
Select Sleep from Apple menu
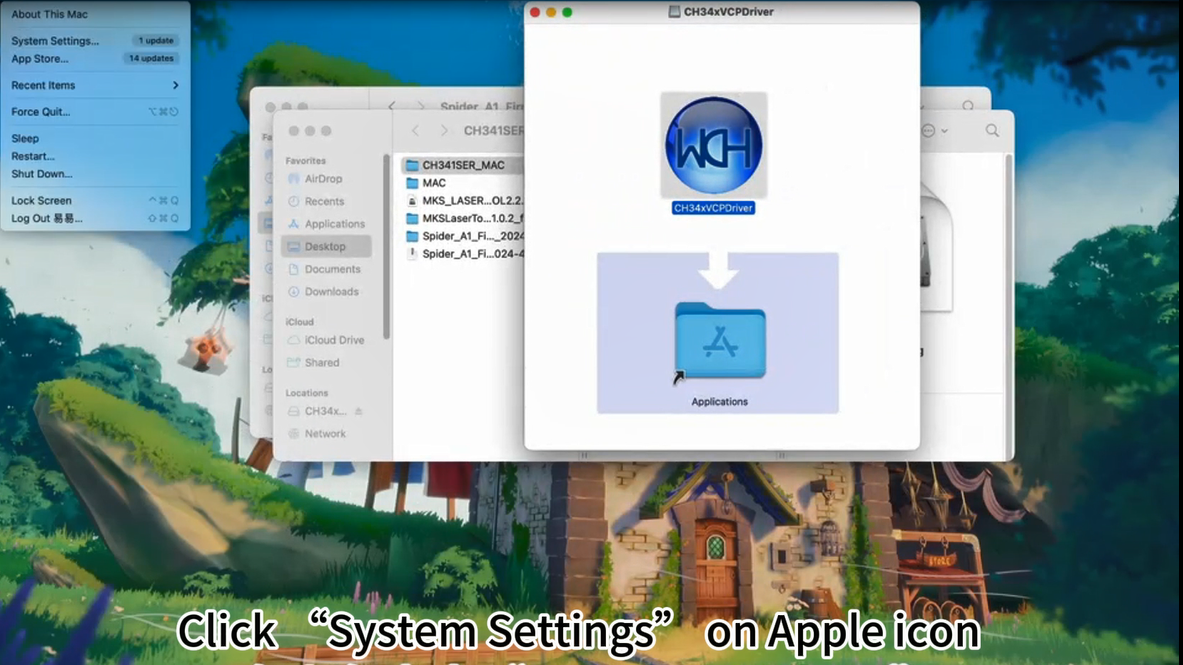(25, 139)
